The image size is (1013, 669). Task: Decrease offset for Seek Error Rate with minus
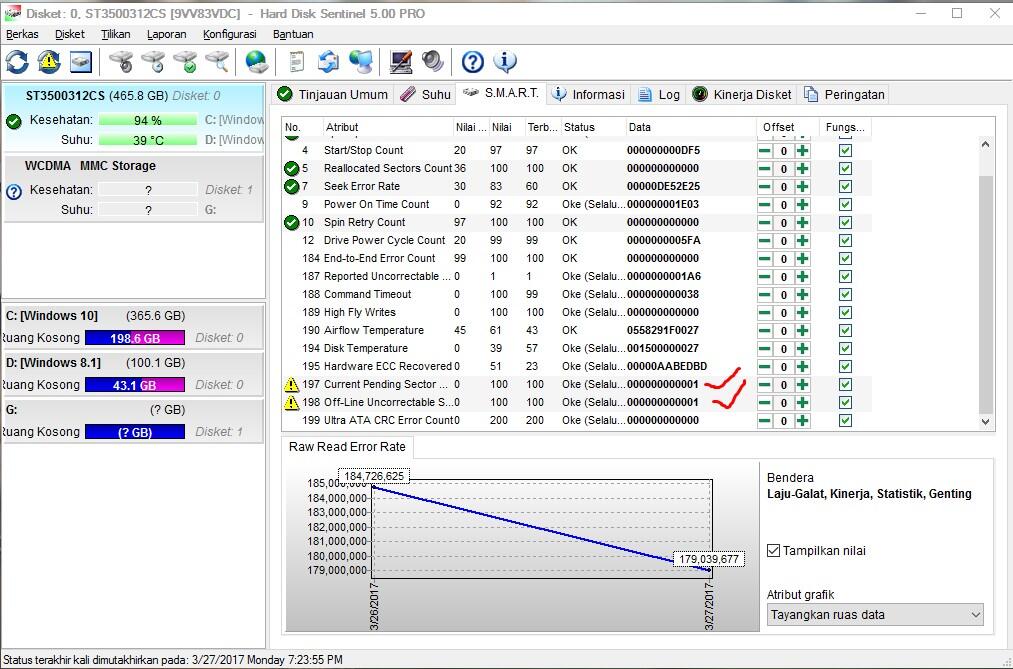764,187
